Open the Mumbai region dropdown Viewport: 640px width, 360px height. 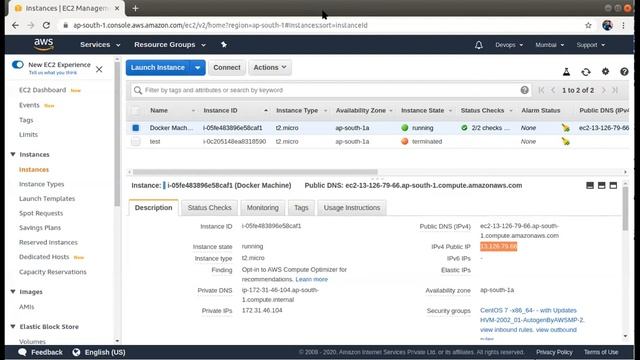pos(549,45)
